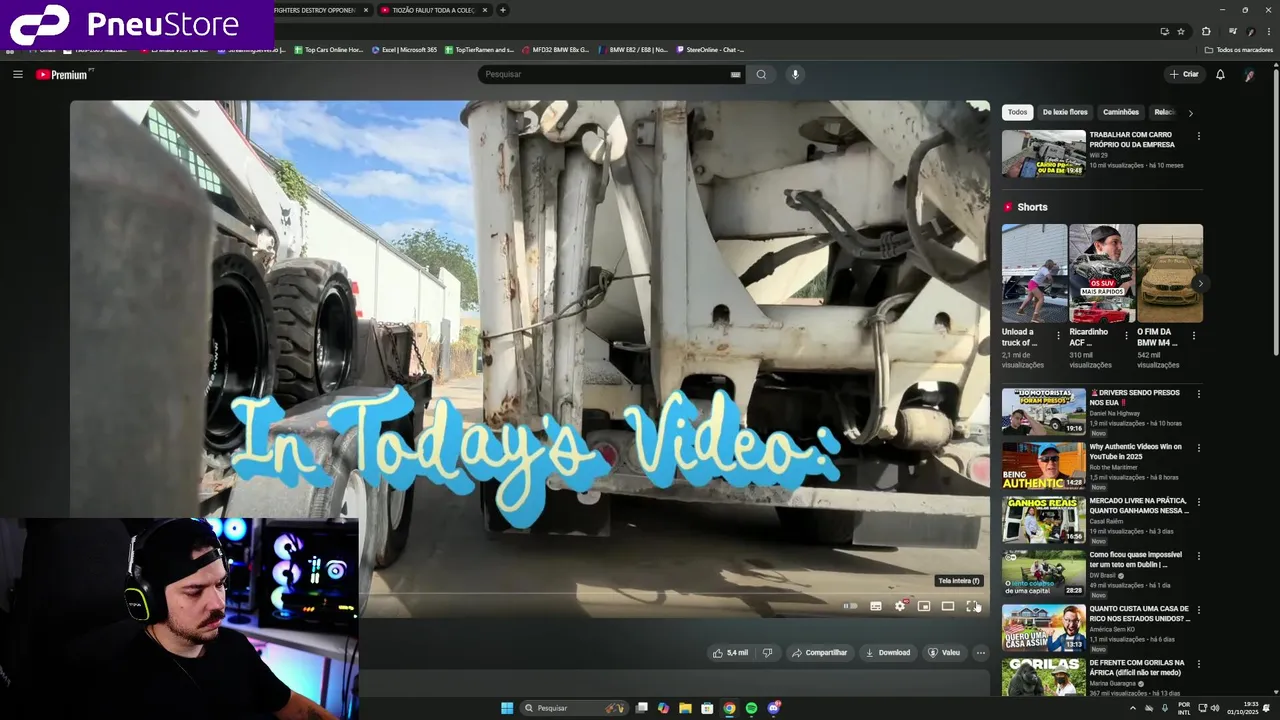Image resolution: width=1280 pixels, height=720 pixels.
Task: Switch to miniplayer mode
Action: (924, 606)
